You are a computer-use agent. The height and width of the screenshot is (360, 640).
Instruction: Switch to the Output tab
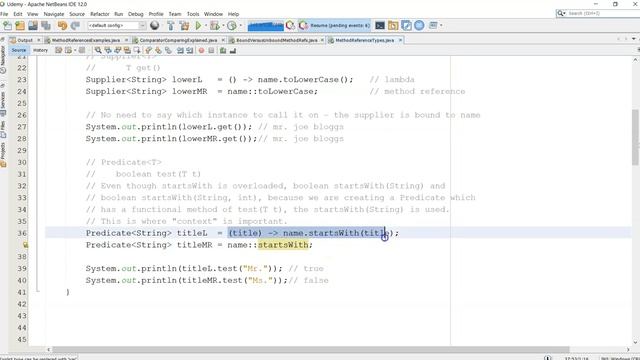pos(24,40)
